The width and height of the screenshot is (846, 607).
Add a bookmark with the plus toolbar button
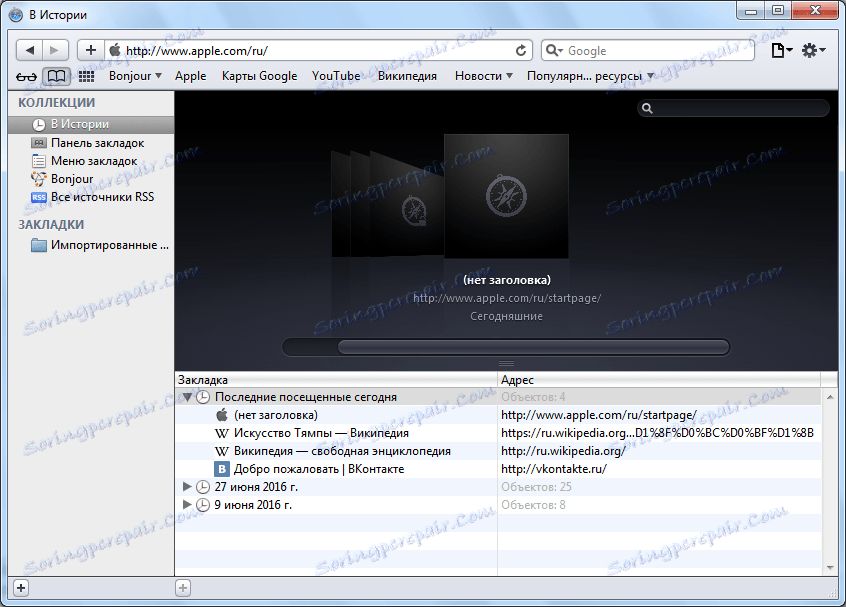point(91,51)
